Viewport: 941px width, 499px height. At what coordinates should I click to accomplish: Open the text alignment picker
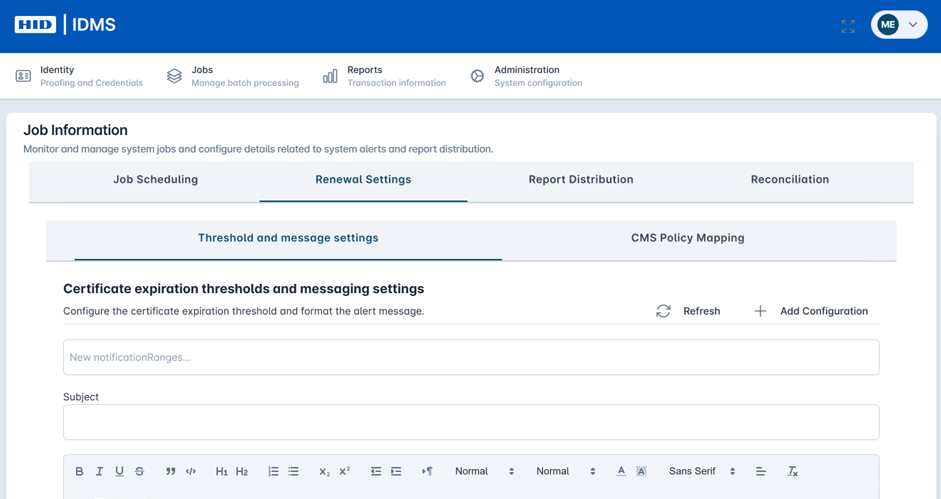pyautogui.click(x=760, y=471)
